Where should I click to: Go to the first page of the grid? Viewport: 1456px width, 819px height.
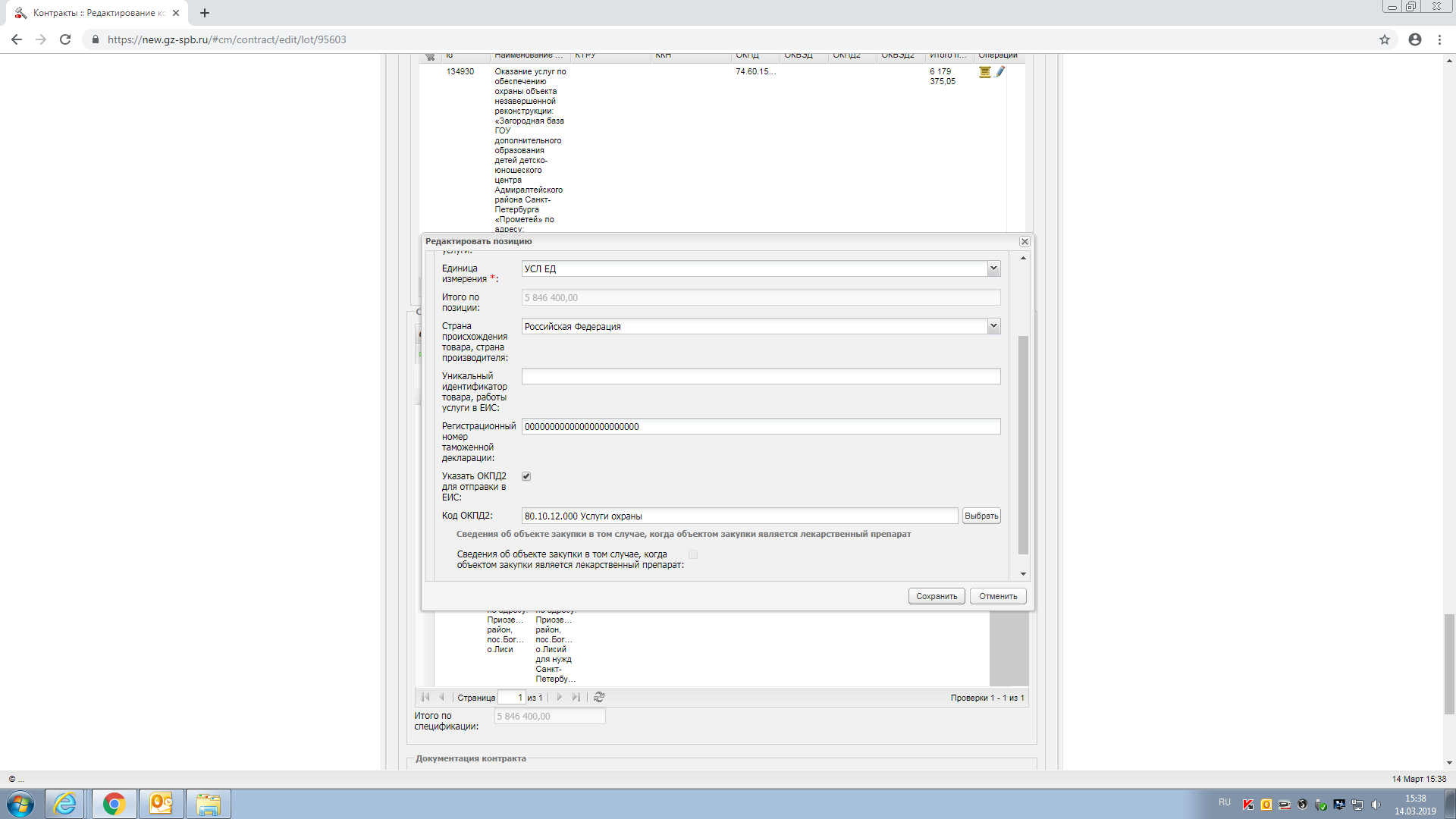pyautogui.click(x=425, y=697)
